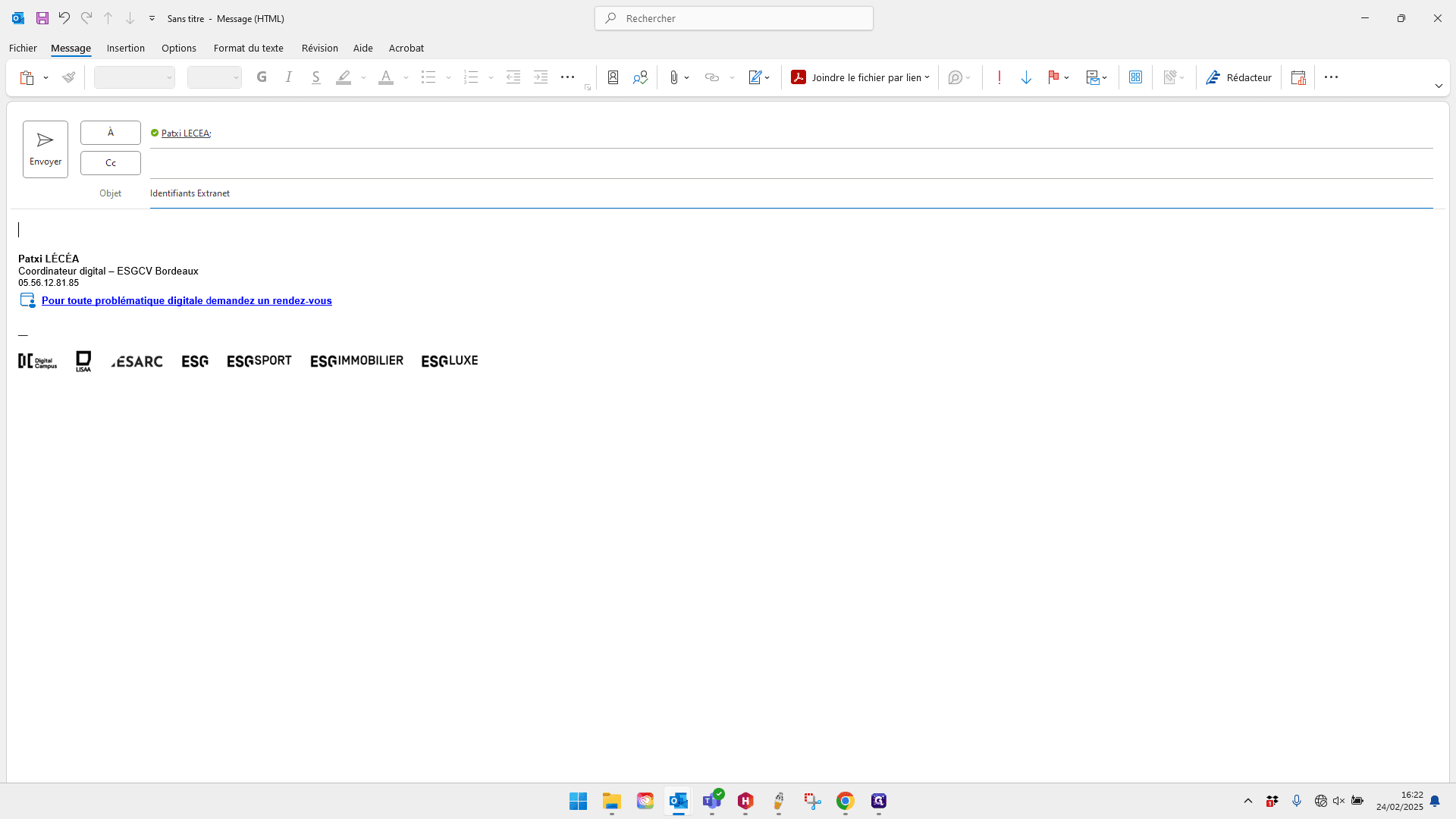
Task: Click the Objet subject field
Action: pos(791,193)
